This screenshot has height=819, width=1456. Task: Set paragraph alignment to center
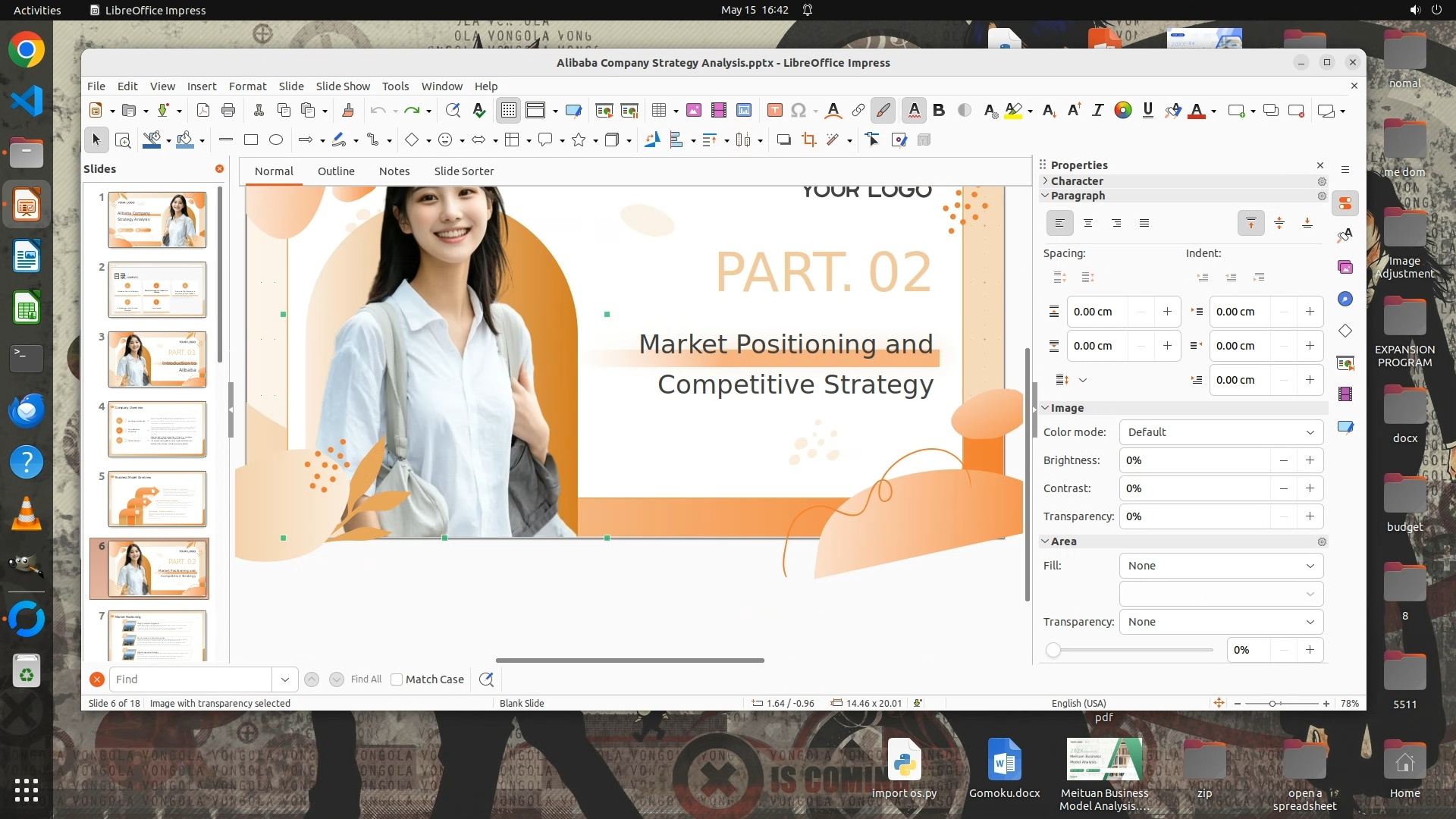pos(1088,223)
